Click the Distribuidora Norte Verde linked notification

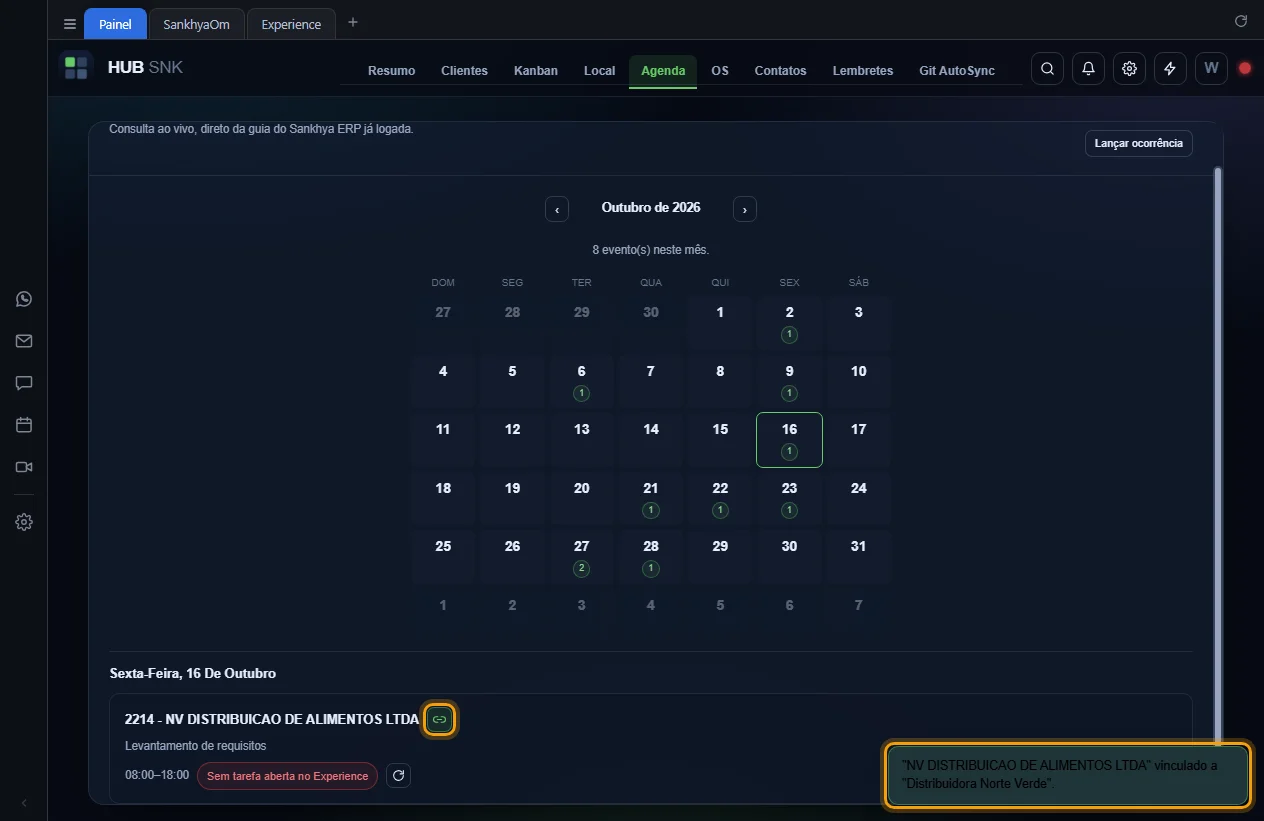(1067, 775)
